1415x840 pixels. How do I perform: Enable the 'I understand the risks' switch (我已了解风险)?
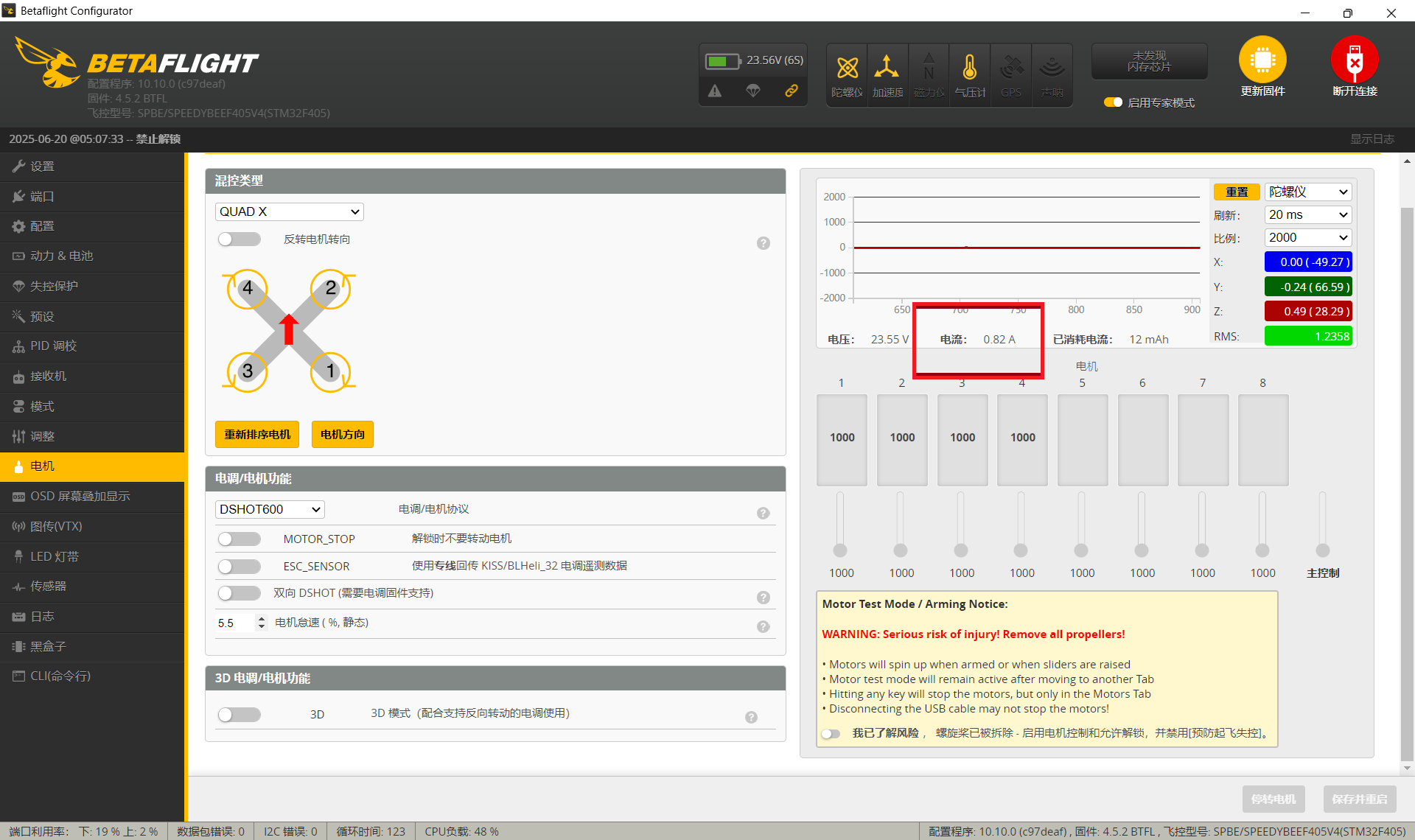[831, 733]
